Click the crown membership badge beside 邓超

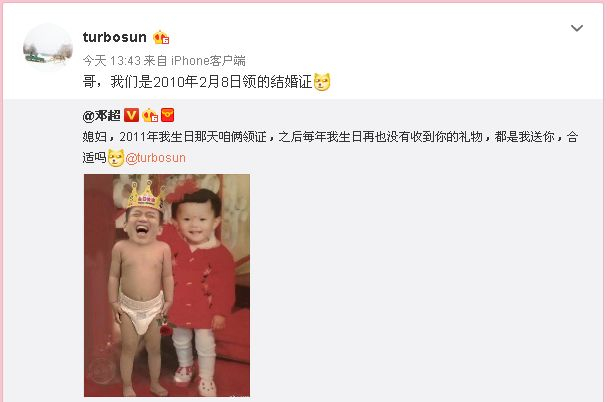150,115
